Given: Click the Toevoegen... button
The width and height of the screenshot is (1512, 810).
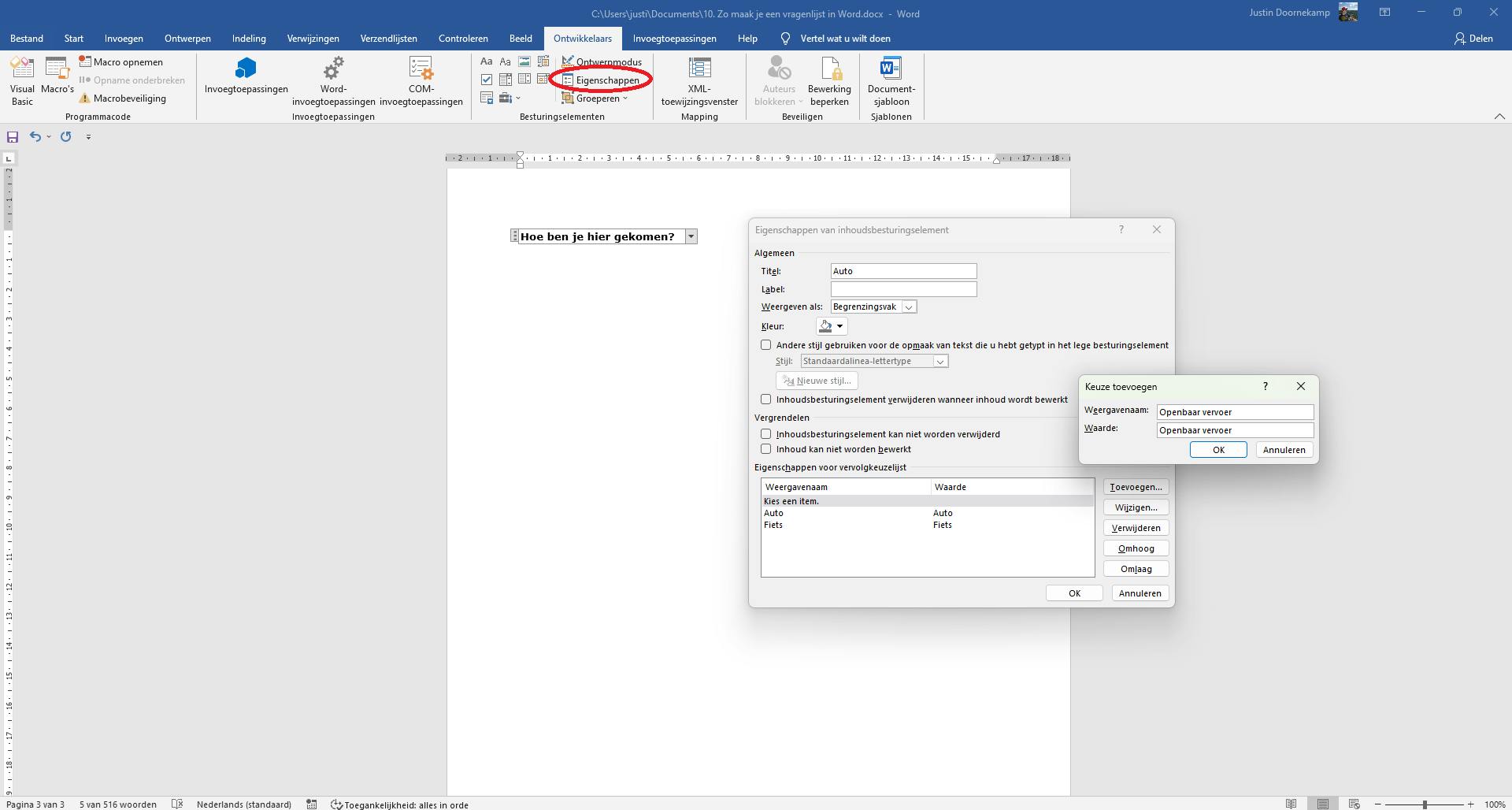Looking at the screenshot, I should [1136, 487].
